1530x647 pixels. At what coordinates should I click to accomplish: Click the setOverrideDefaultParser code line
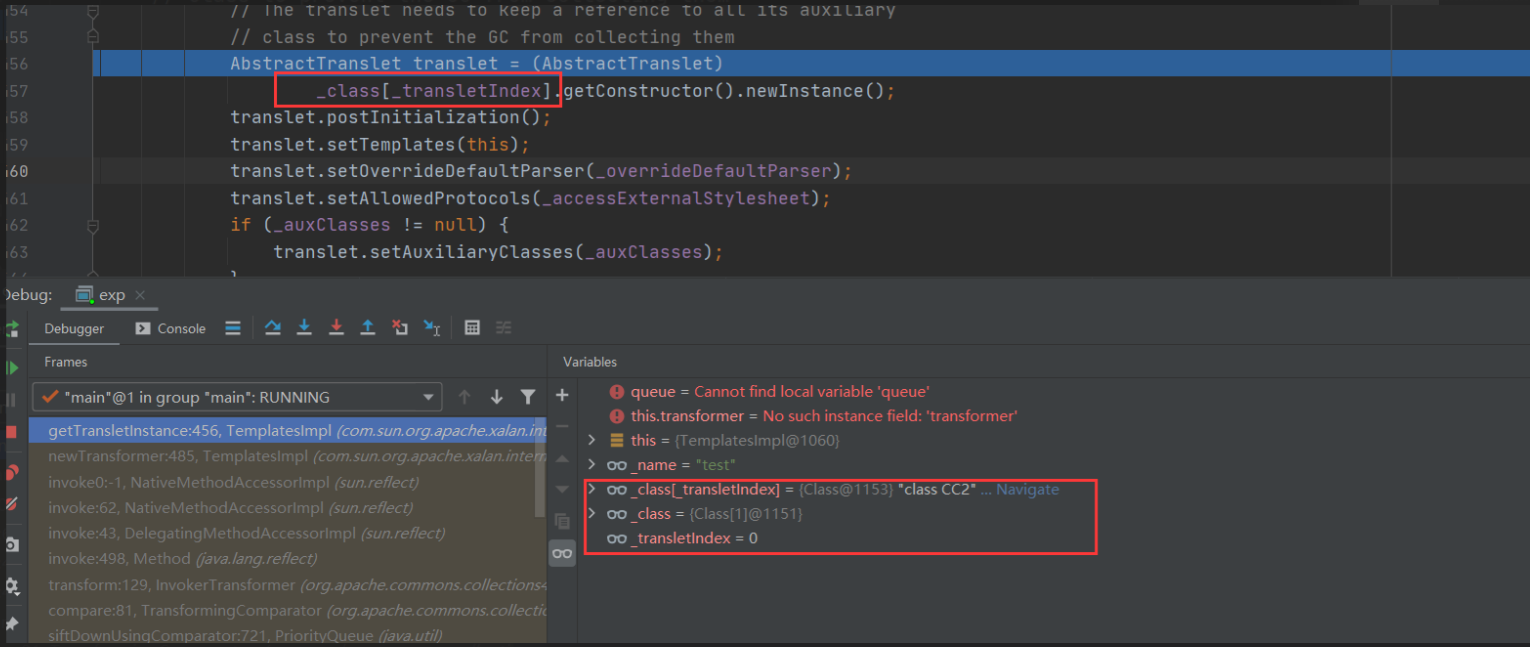(541, 171)
